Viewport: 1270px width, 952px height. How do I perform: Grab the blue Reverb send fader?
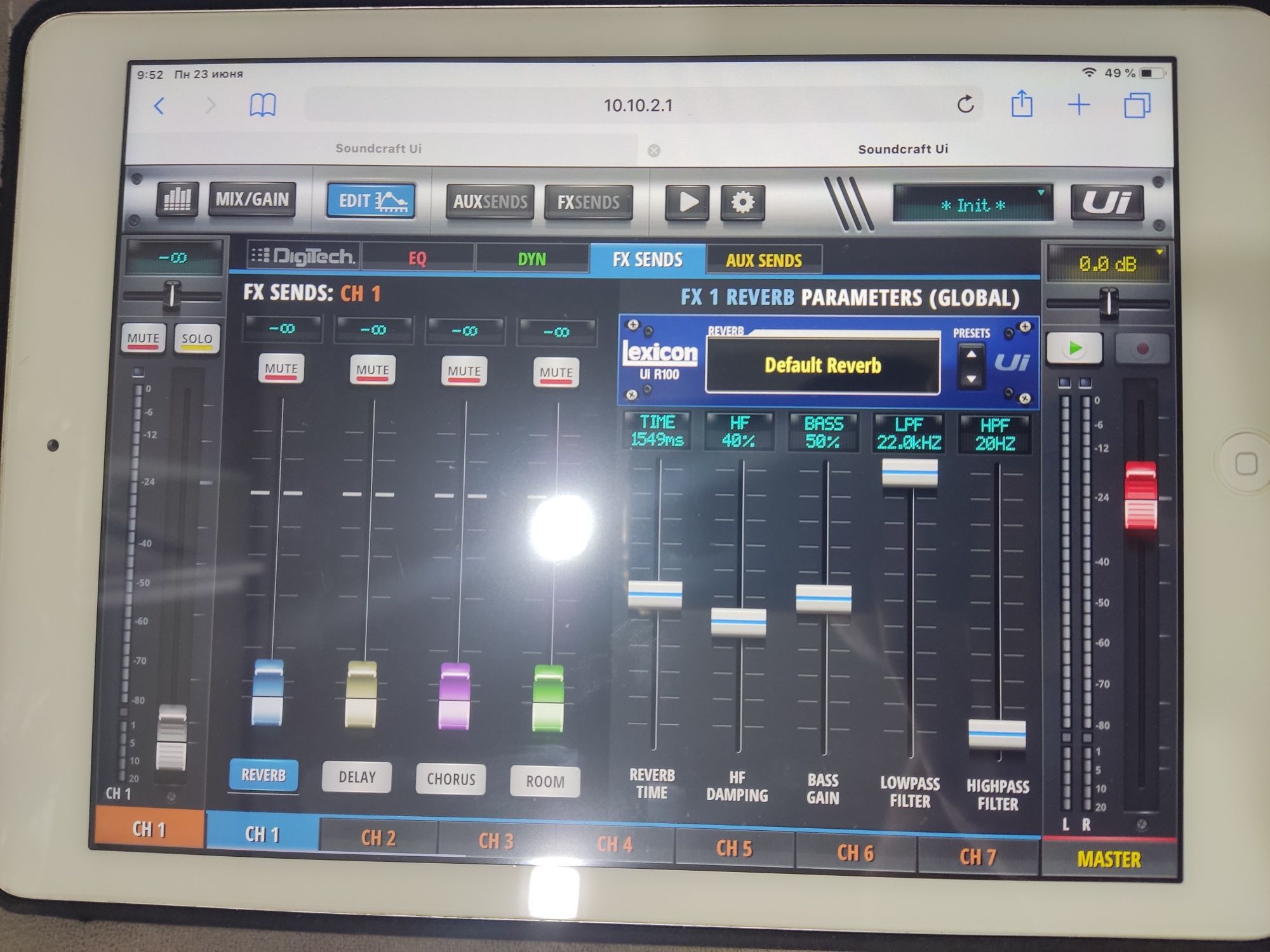(267, 693)
